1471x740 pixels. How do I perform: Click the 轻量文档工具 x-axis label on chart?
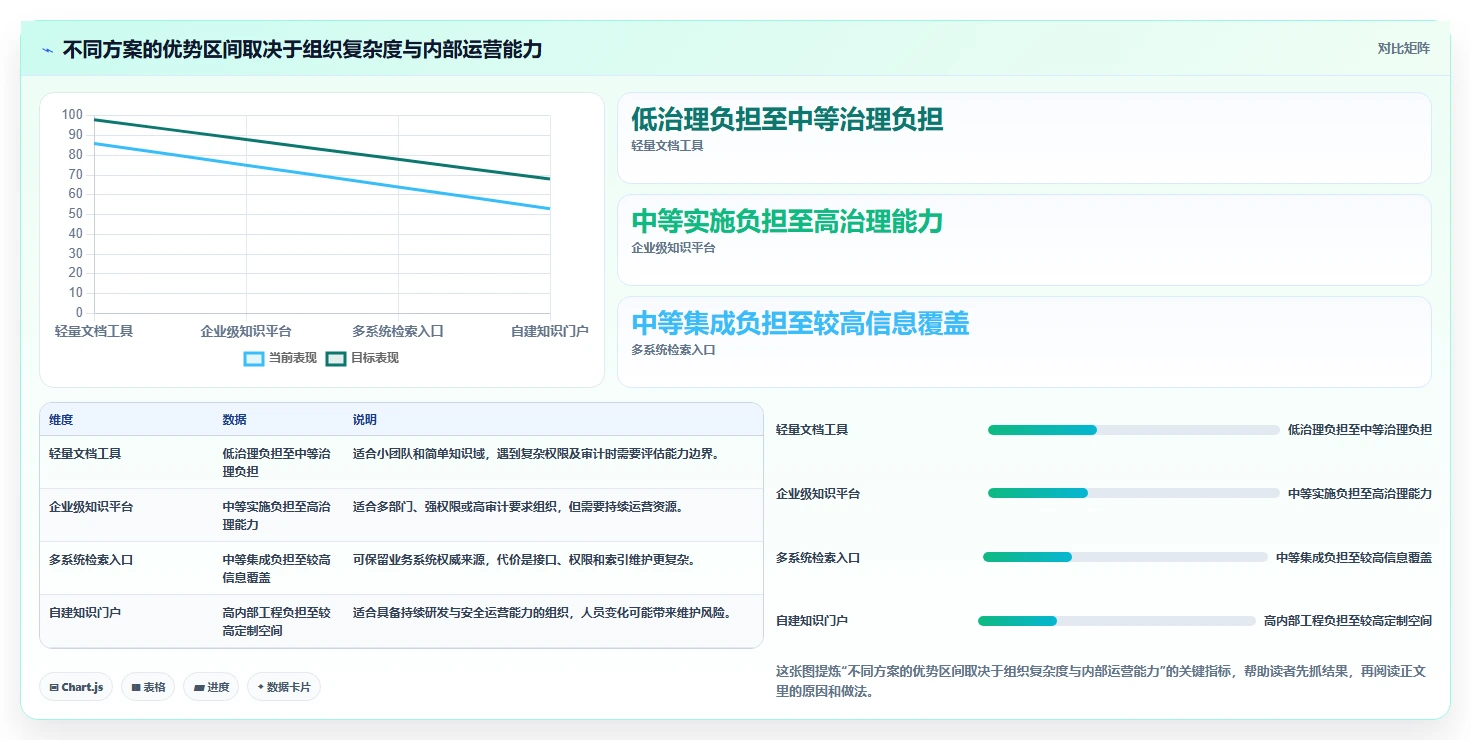[94, 331]
